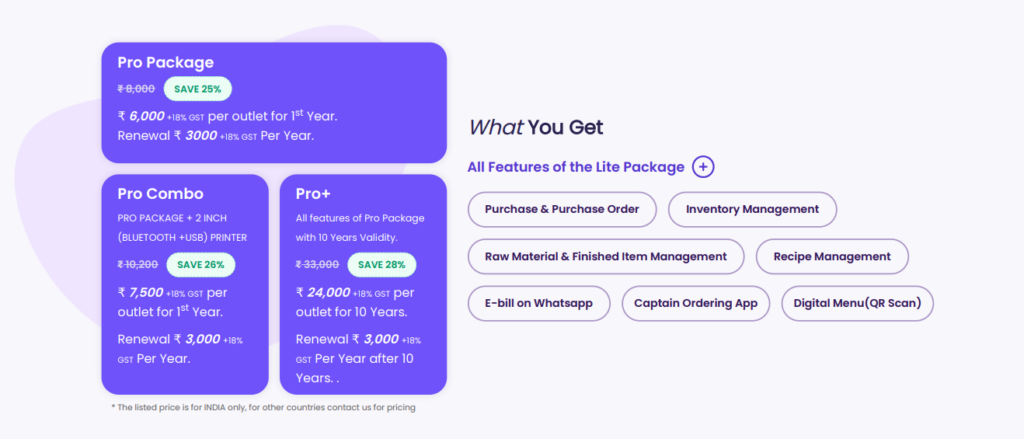The width and height of the screenshot is (1024, 439).
Task: Open the E-bill on Whatsapp feature
Action: click(x=538, y=303)
